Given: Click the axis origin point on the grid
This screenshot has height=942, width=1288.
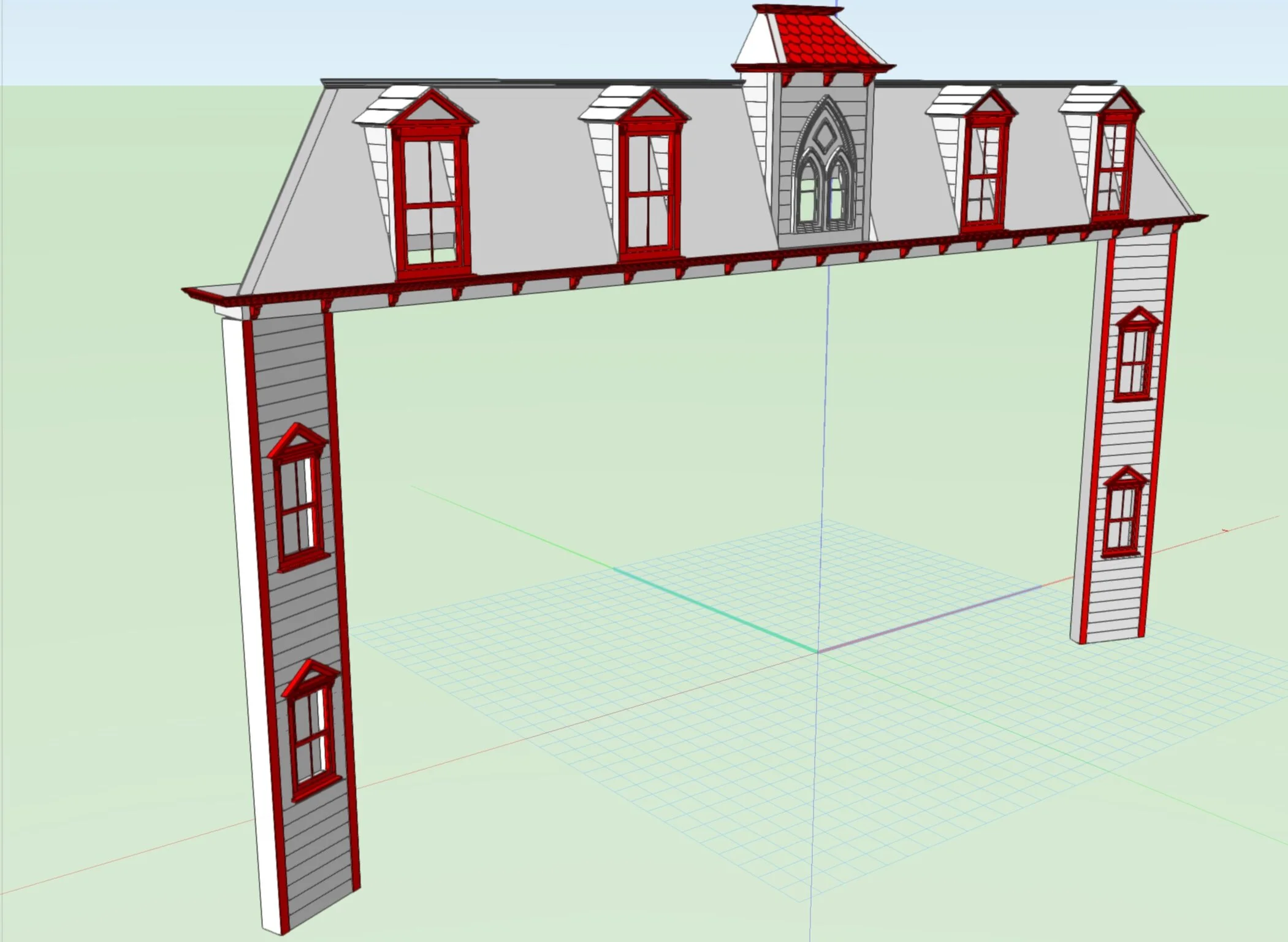Looking at the screenshot, I should pyautogui.click(x=817, y=651).
